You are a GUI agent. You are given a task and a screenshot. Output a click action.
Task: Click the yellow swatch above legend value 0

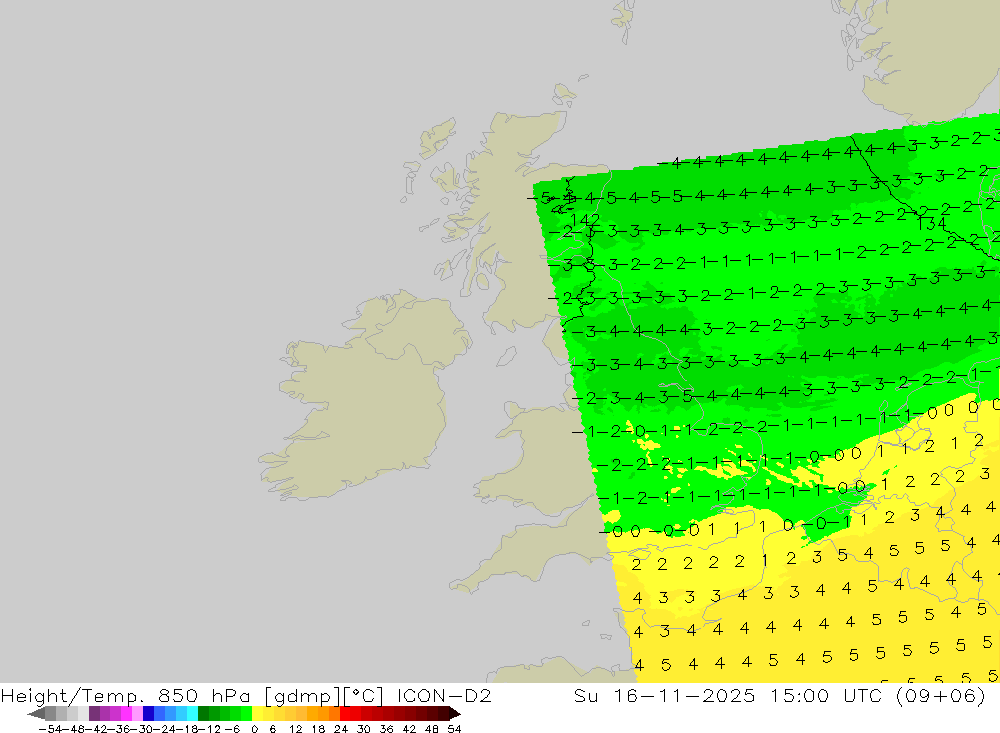[x=258, y=714]
